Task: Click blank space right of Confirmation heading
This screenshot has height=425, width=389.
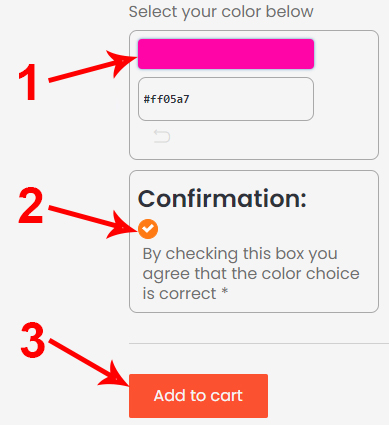Action: 342,199
